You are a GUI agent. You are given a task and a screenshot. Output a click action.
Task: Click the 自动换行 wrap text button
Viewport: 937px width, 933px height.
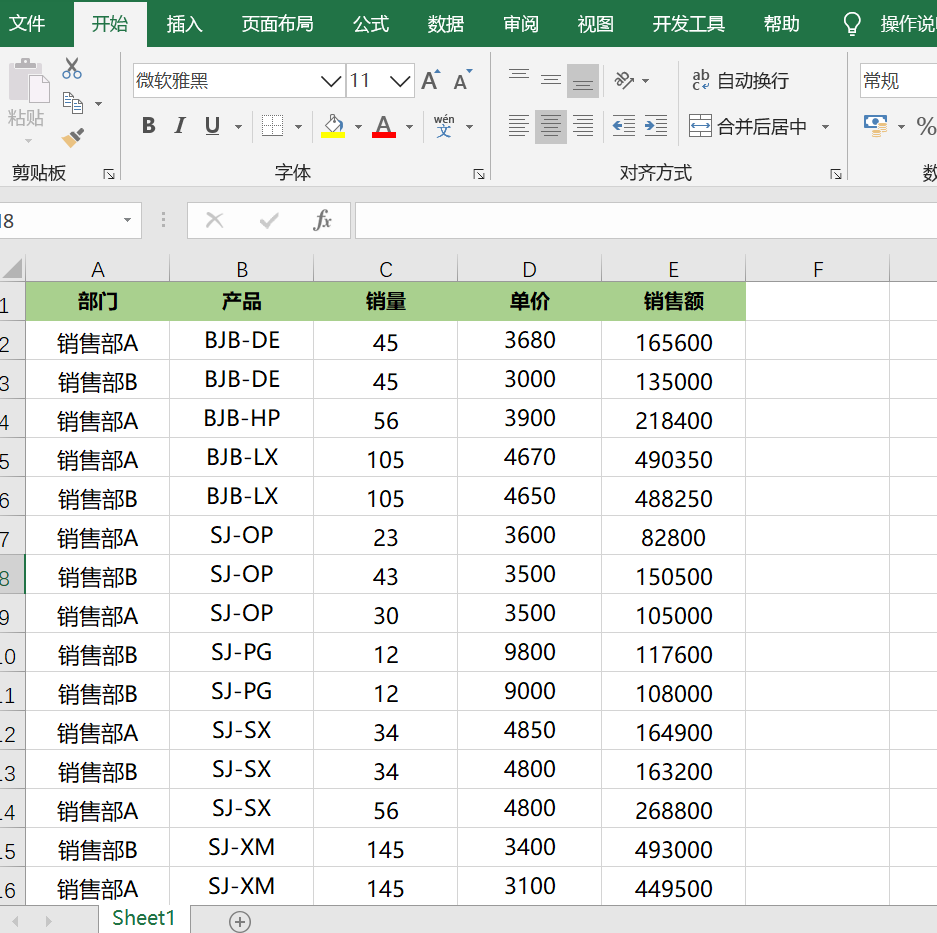740,81
